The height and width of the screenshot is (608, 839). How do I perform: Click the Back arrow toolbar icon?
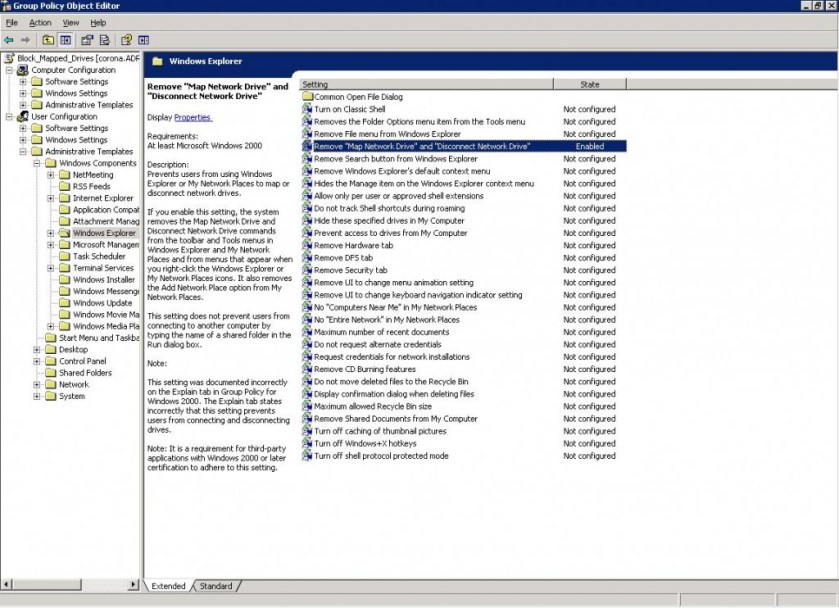click(x=10, y=40)
